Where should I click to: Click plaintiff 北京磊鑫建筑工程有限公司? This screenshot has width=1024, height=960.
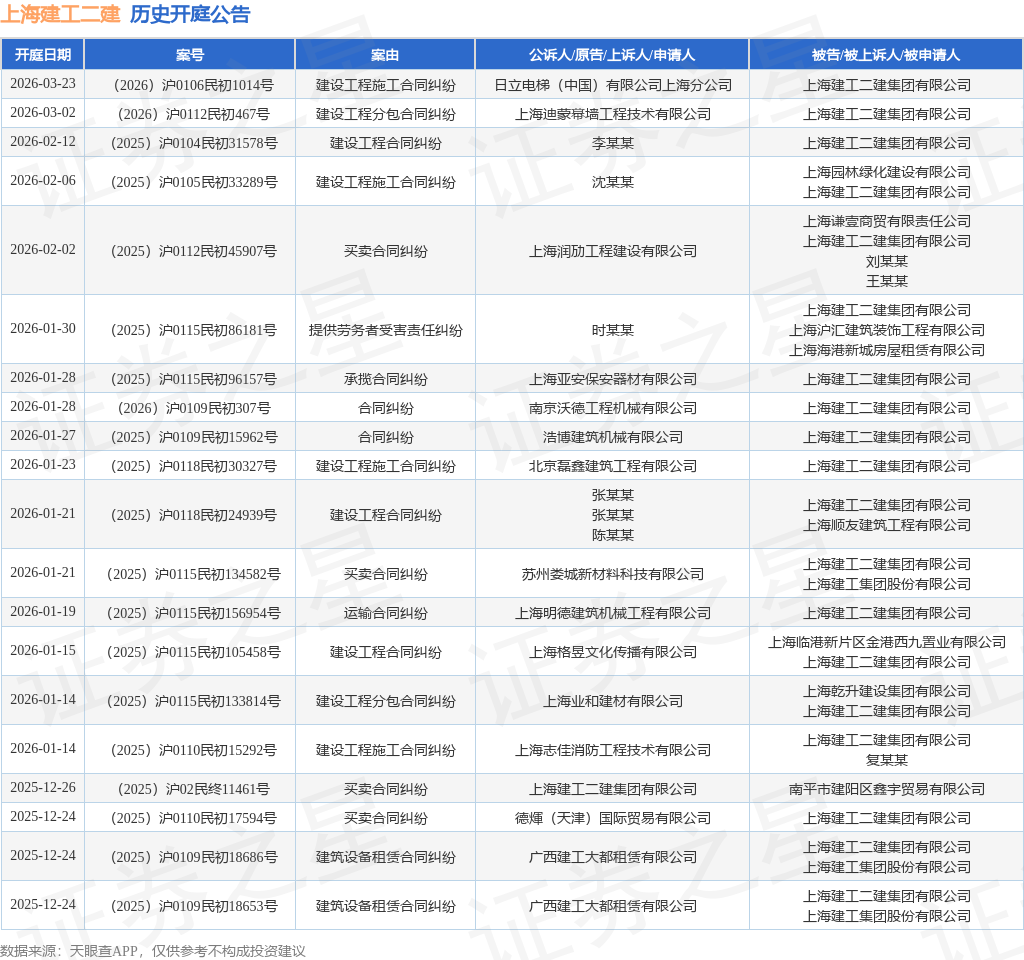pos(613,466)
